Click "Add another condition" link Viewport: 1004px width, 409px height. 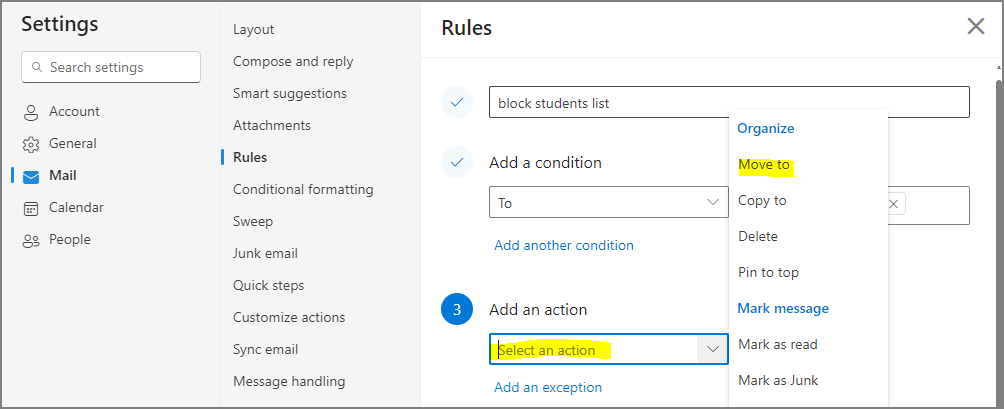pos(563,246)
